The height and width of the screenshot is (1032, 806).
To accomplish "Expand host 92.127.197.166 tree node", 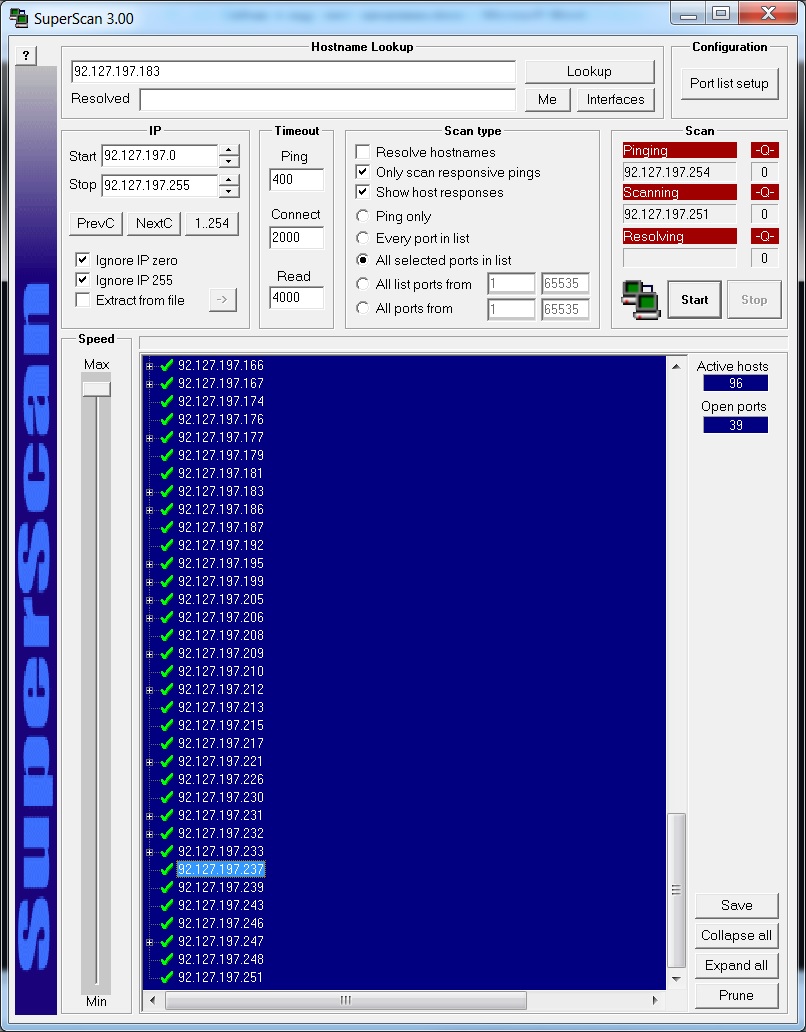I will pyautogui.click(x=149, y=366).
